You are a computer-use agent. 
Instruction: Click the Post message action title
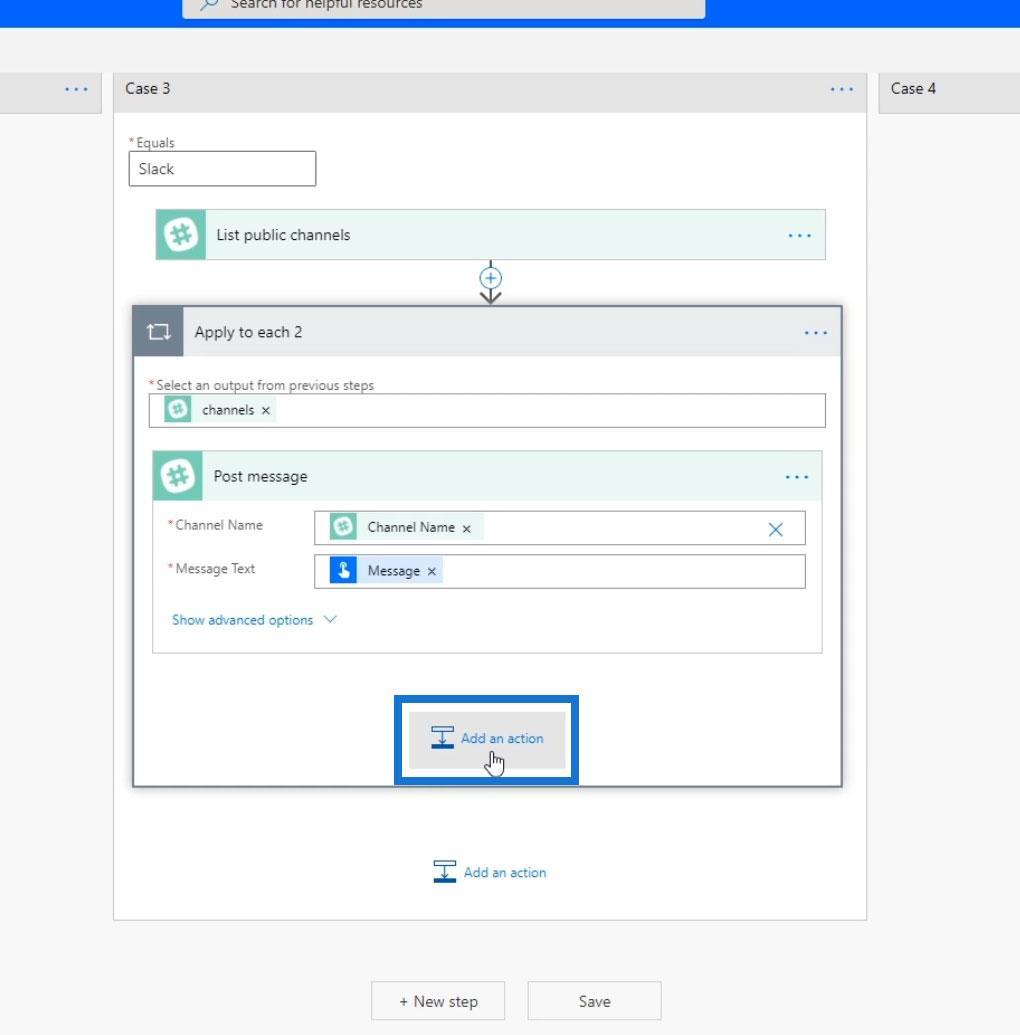click(260, 477)
